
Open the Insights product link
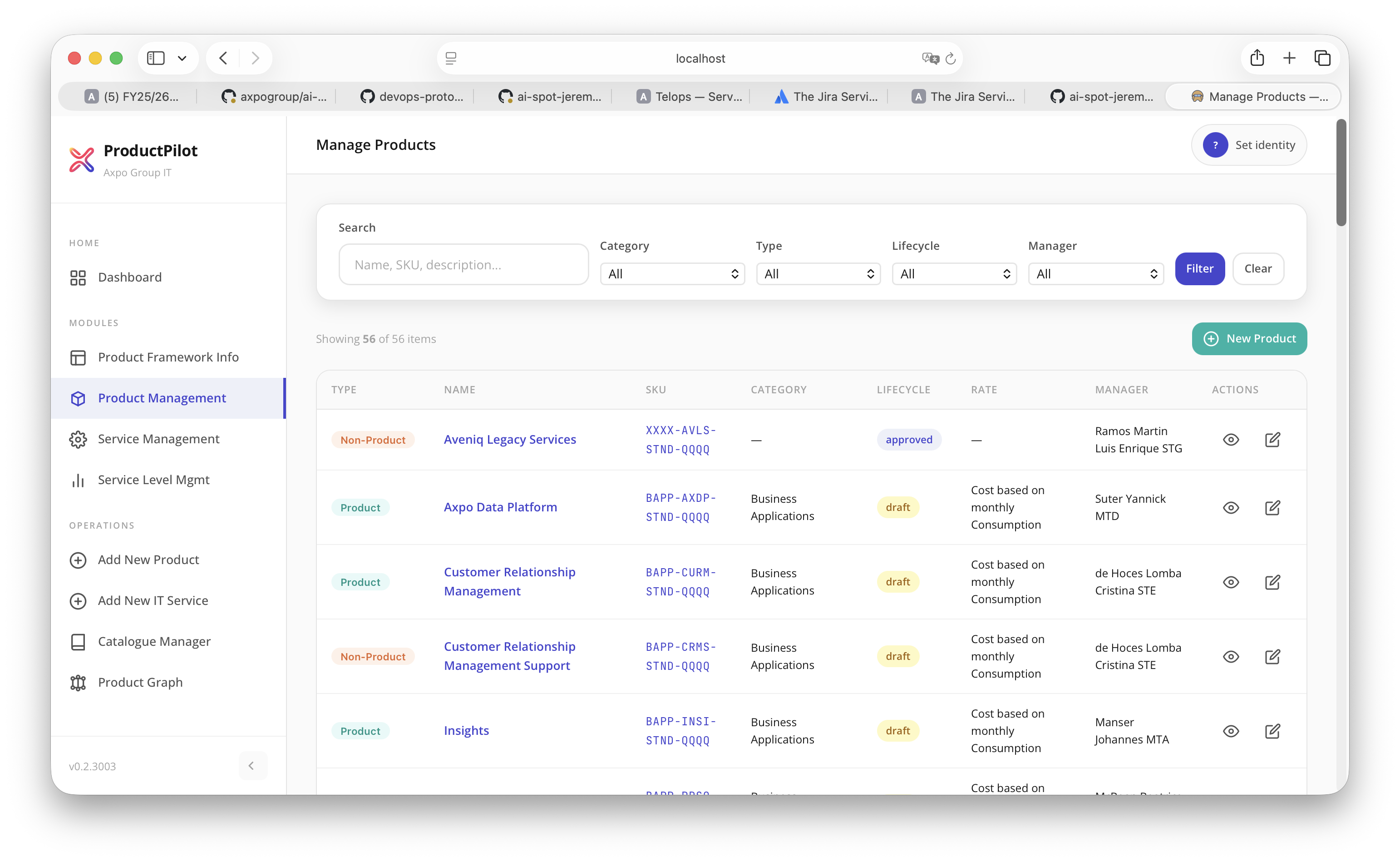tap(466, 731)
